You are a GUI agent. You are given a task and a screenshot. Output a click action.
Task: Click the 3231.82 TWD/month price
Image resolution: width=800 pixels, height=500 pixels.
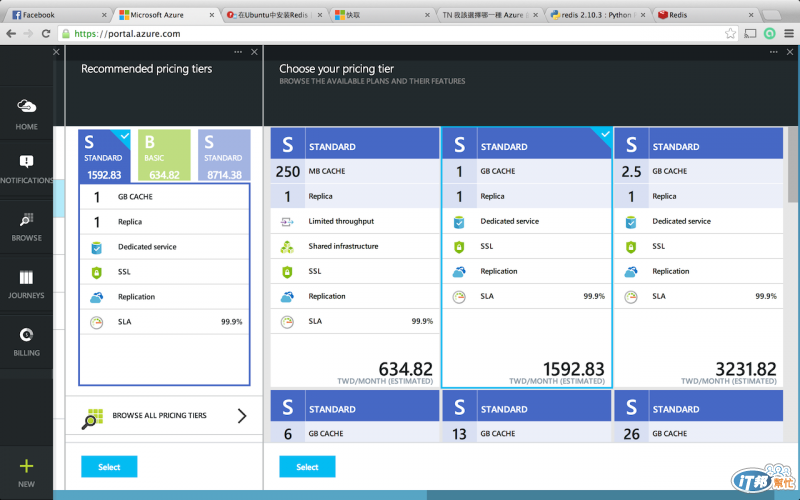pyautogui.click(x=745, y=369)
